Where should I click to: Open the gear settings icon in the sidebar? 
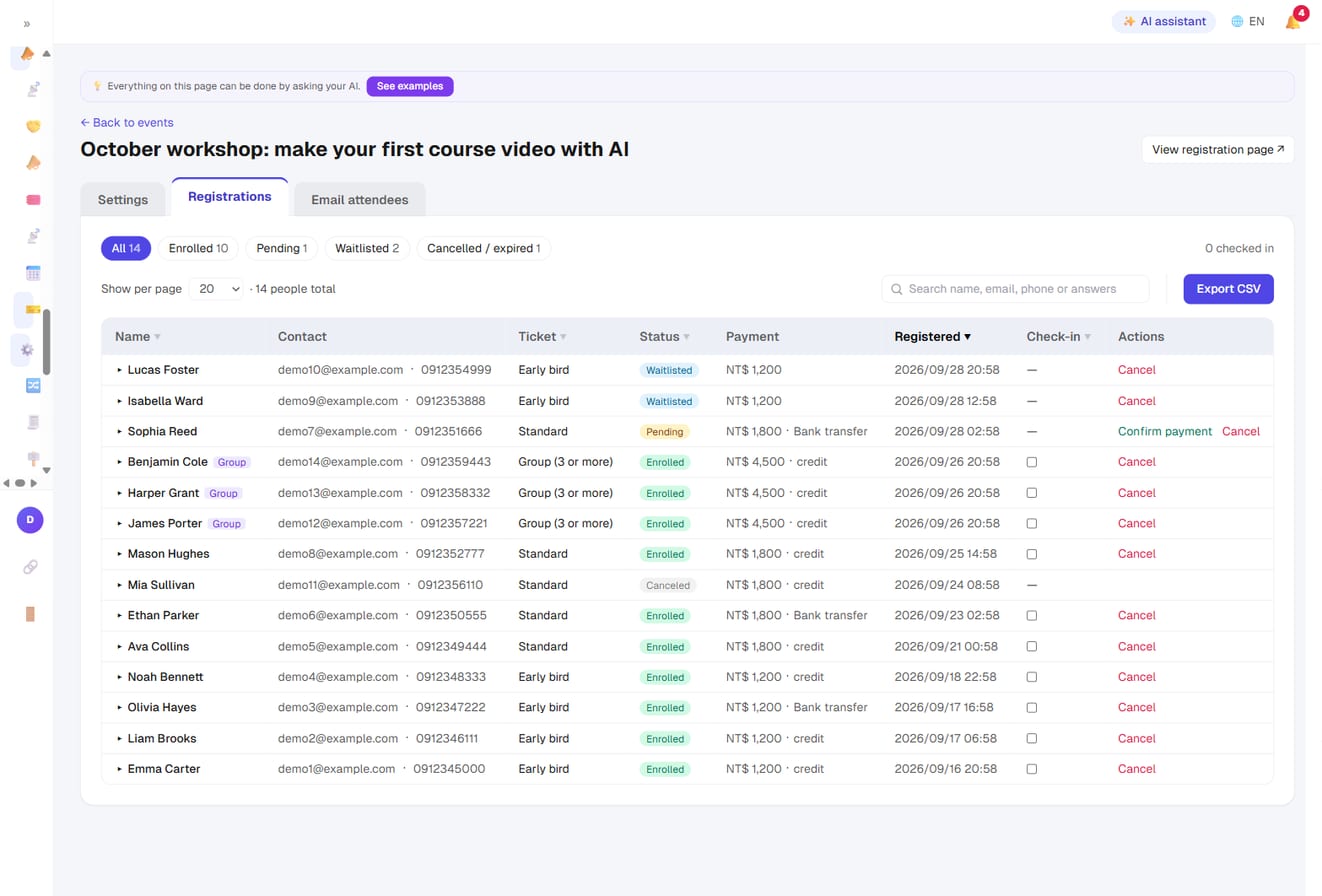tap(27, 349)
